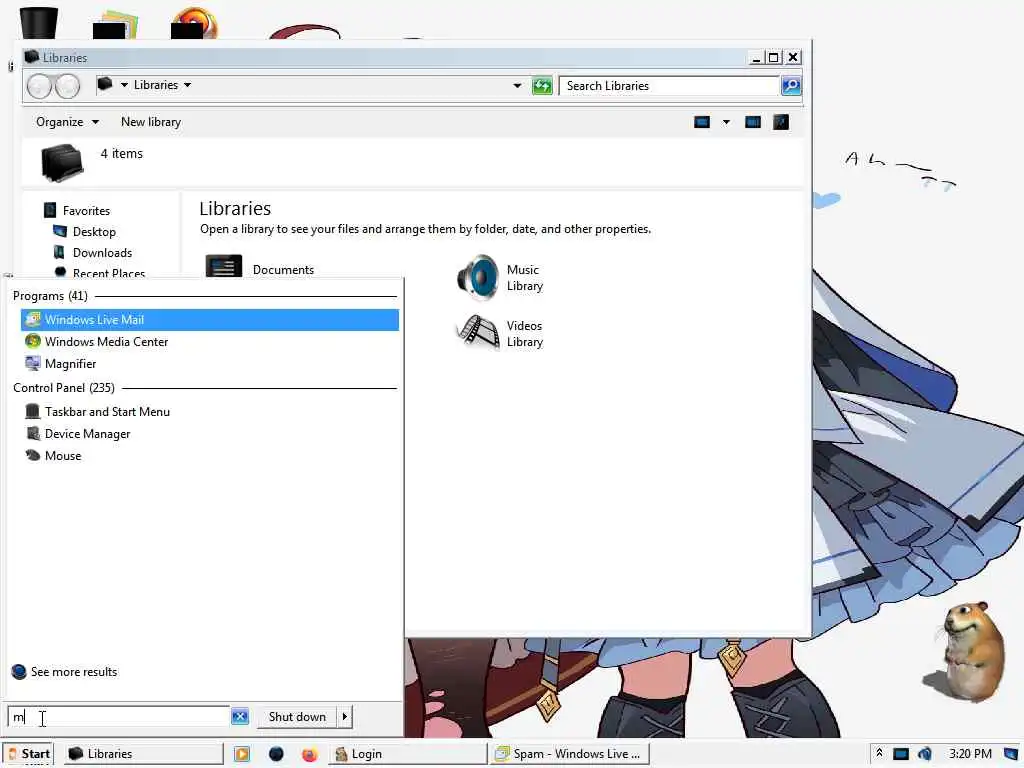
Task: Click the green Refresh button
Action: pos(542,86)
